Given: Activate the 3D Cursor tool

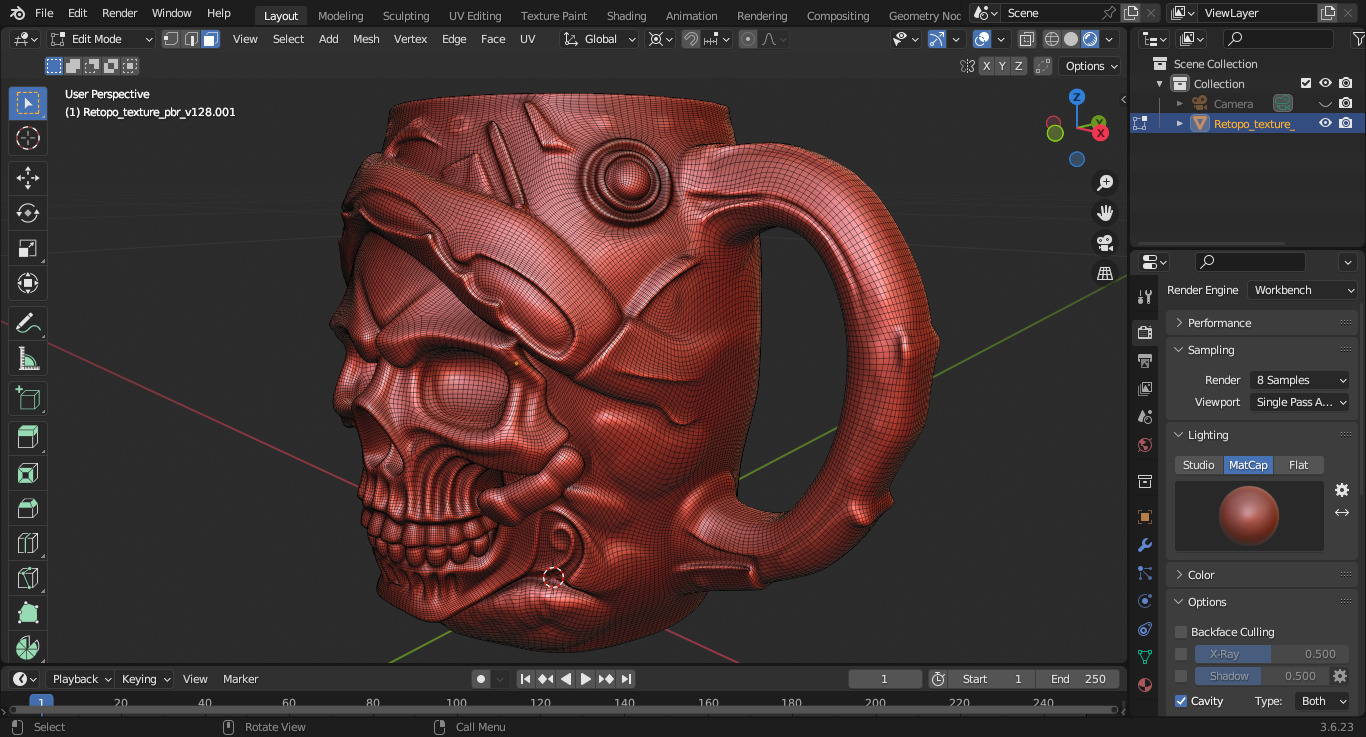Looking at the screenshot, I should pyautogui.click(x=28, y=139).
